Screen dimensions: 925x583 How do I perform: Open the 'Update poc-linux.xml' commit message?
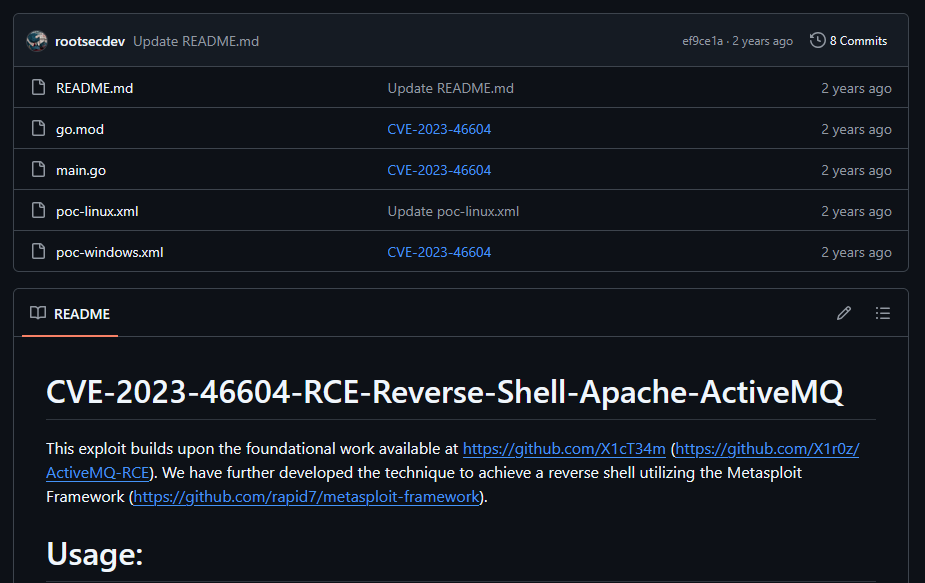(x=453, y=211)
